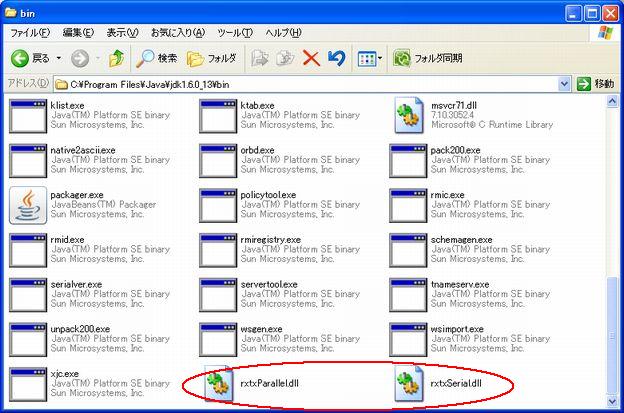This screenshot has width=624, height=413.
Task: Click the bin folder icon in title bar
Action: click(x=10, y=13)
